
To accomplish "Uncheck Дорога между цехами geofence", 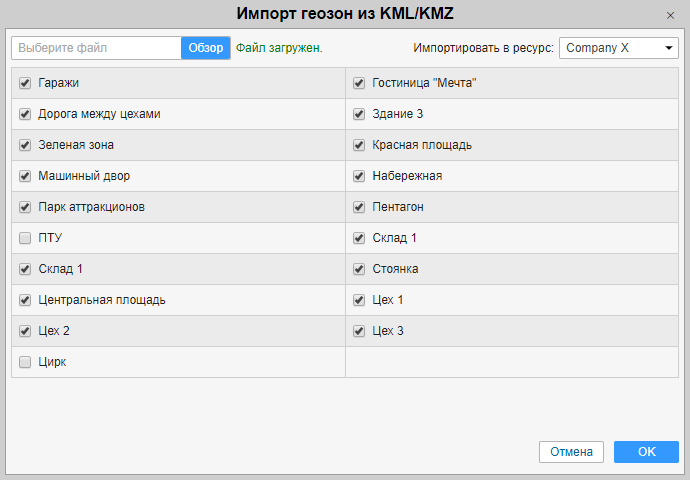I will (26, 114).
